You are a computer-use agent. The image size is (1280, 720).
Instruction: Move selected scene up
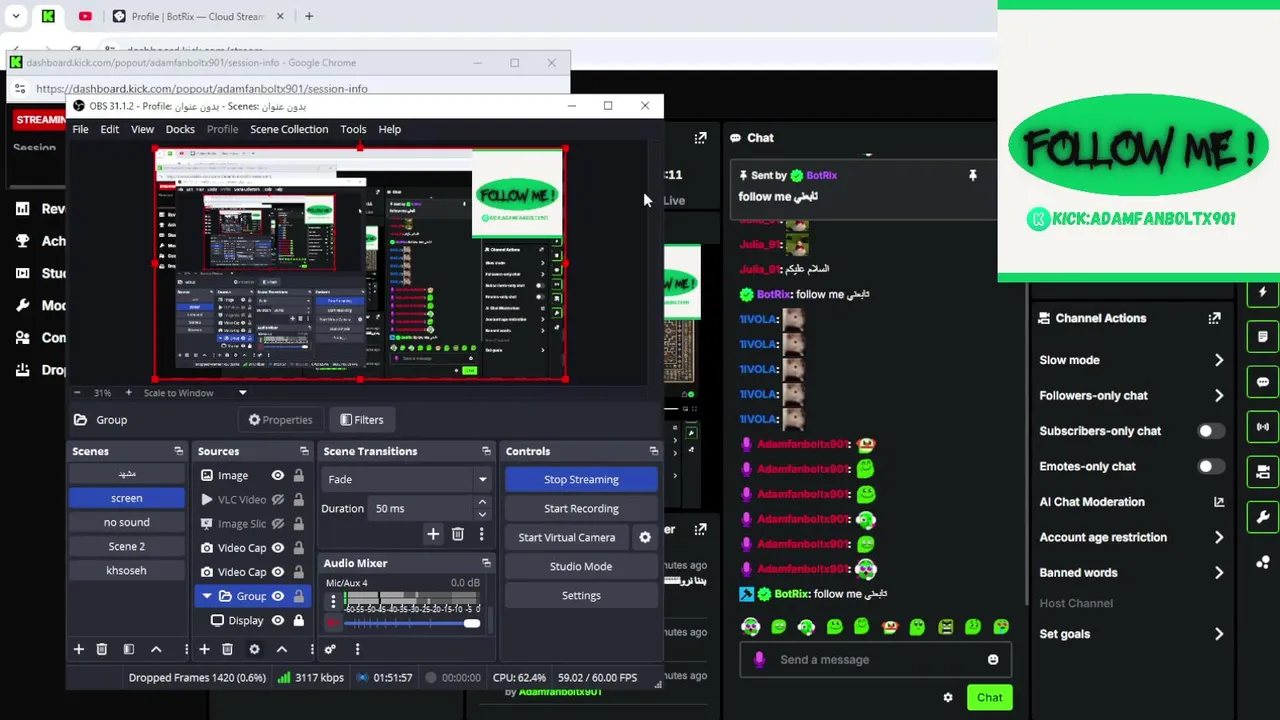pos(156,649)
